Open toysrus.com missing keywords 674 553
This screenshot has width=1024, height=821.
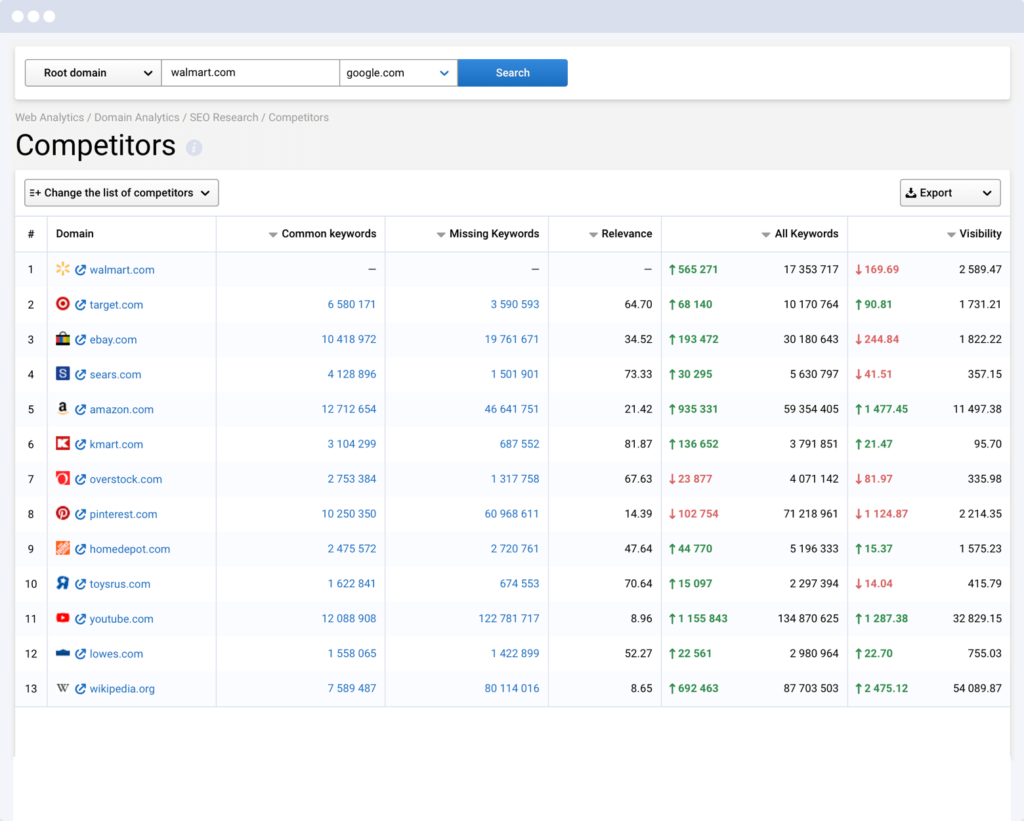click(x=520, y=584)
